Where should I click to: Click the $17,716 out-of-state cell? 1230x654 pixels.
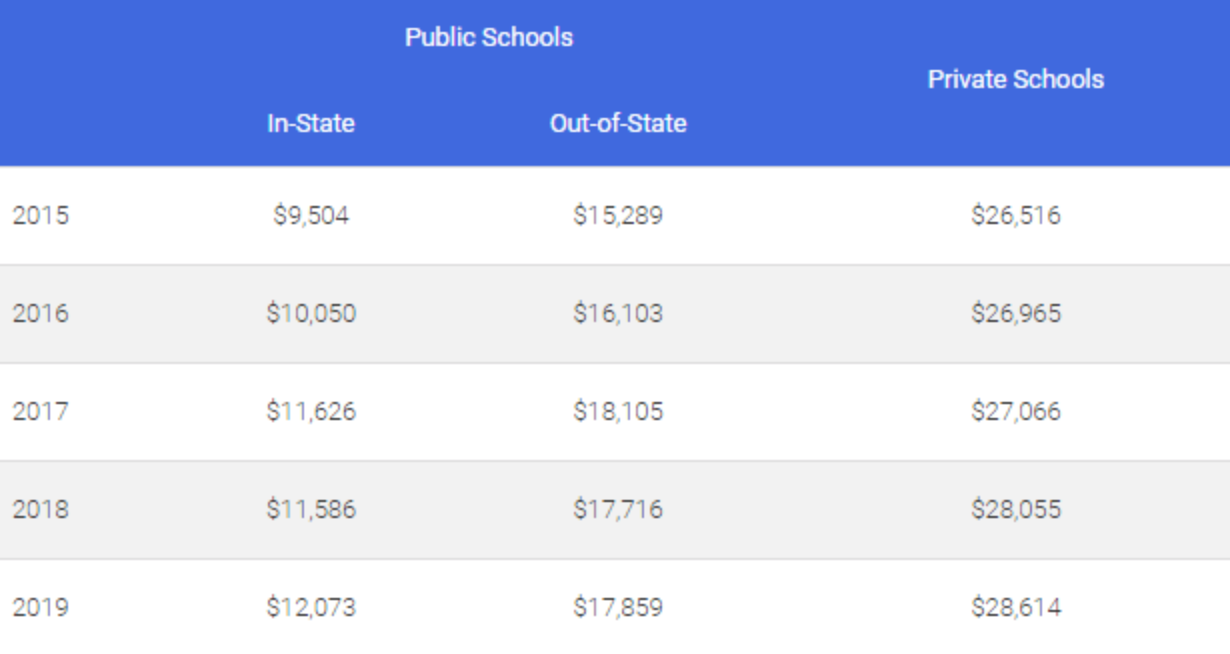[618, 510]
